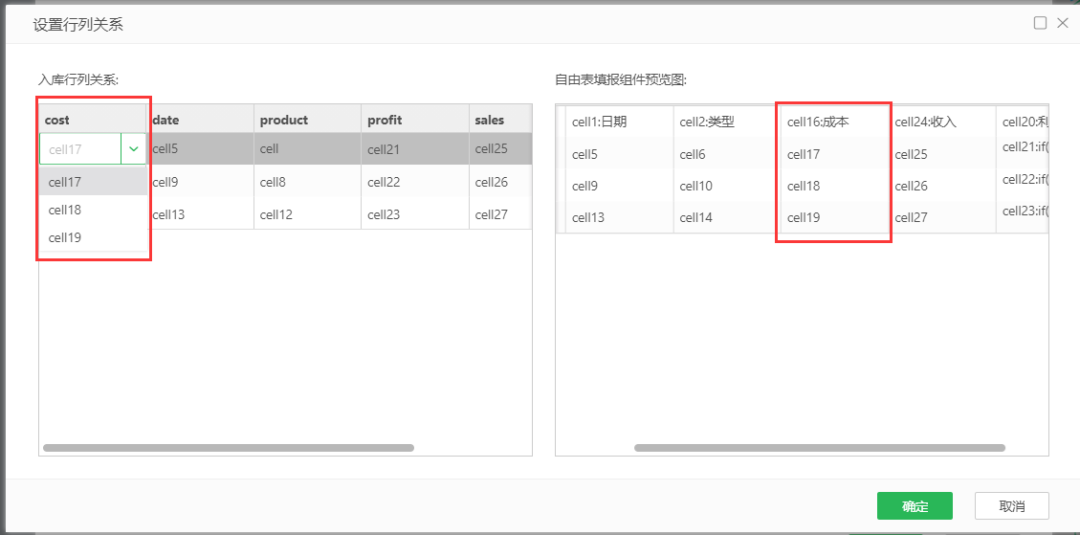Click cell21 in profit column

415,148
